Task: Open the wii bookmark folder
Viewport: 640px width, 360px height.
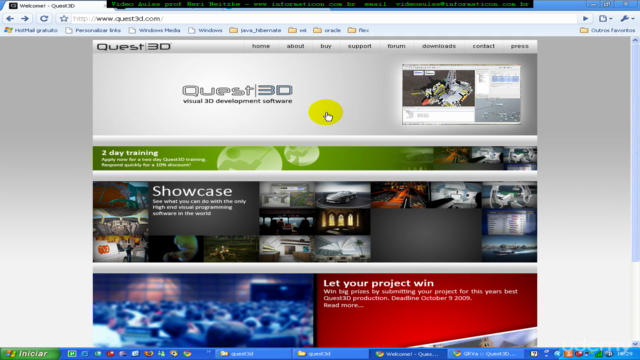Action: (x=298, y=30)
